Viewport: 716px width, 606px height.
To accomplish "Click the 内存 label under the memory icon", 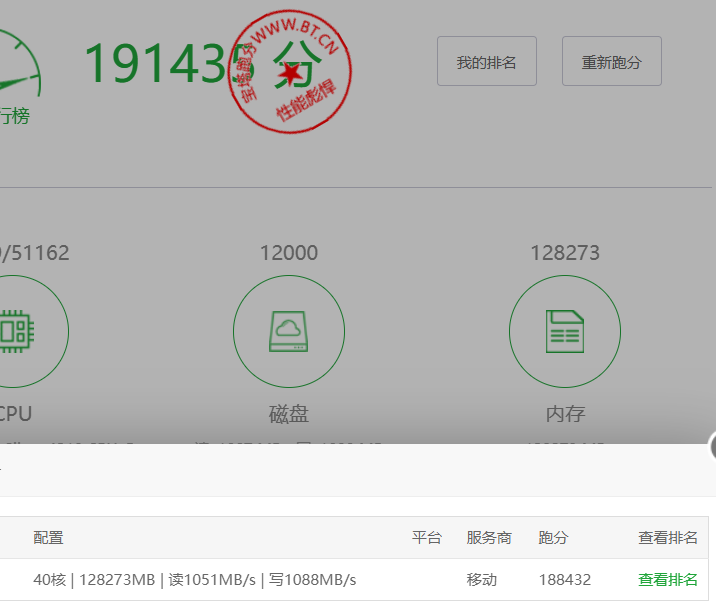I will click(565, 414).
